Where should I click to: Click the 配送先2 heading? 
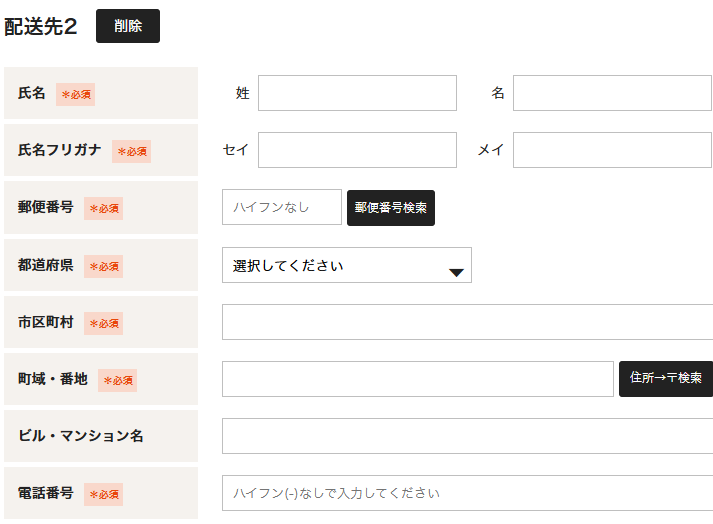tap(40, 26)
